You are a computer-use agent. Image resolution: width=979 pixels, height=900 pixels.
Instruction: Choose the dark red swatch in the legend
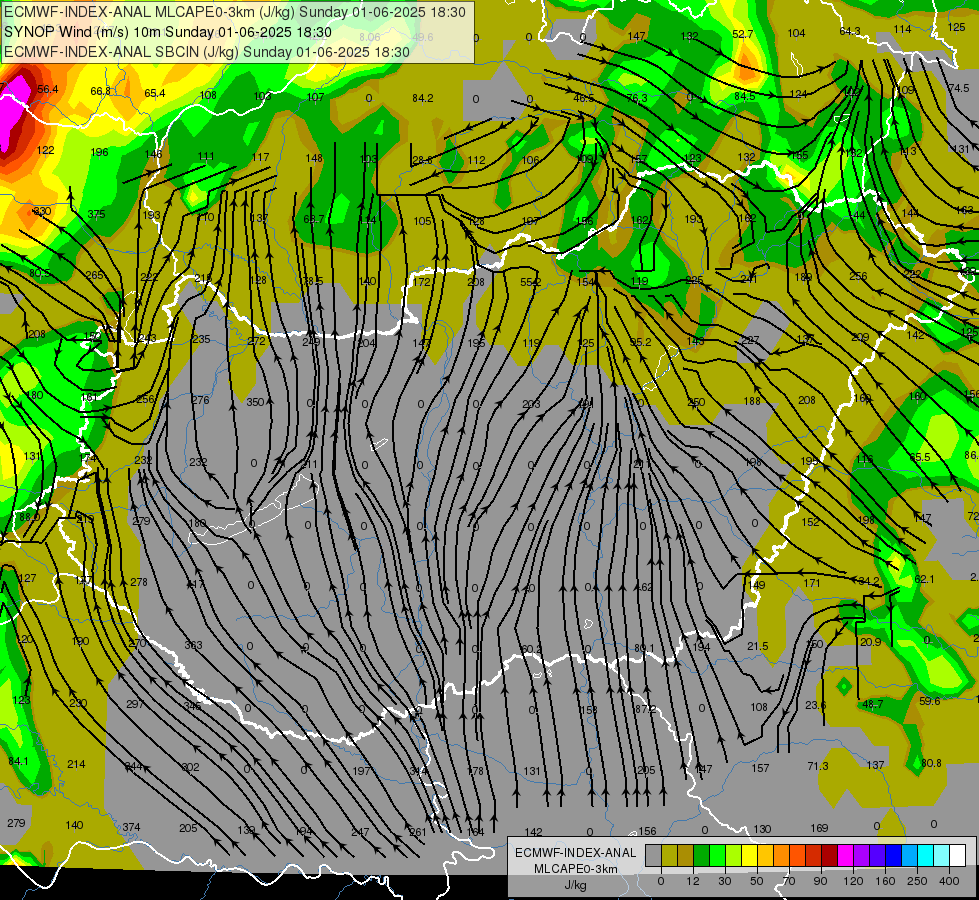(x=829, y=855)
